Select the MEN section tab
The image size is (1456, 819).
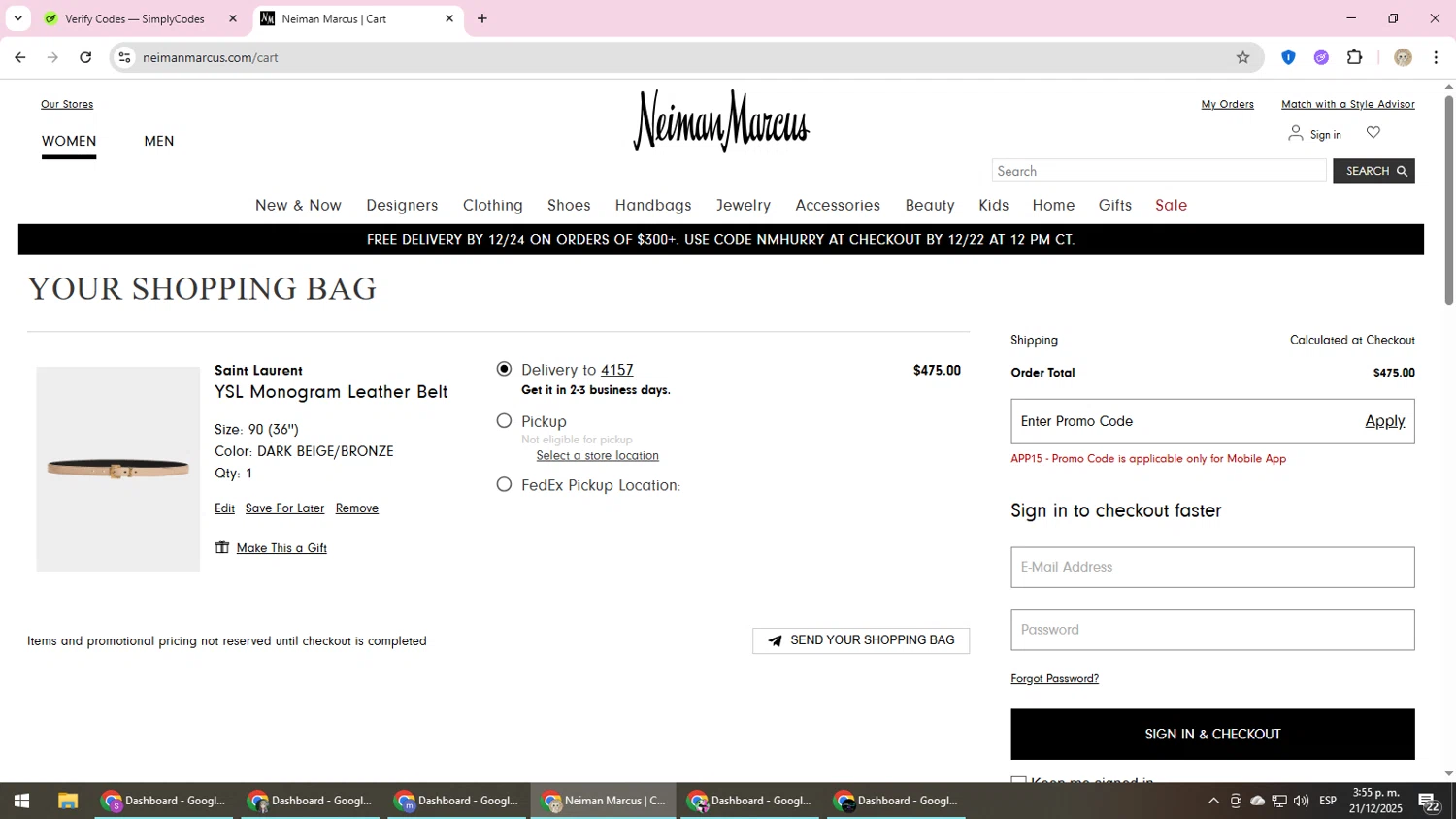point(159,141)
